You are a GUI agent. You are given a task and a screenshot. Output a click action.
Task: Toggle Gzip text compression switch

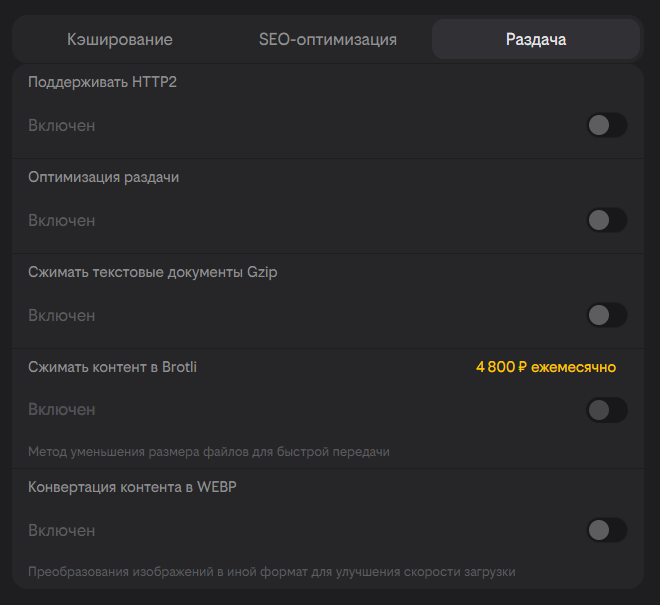click(606, 315)
